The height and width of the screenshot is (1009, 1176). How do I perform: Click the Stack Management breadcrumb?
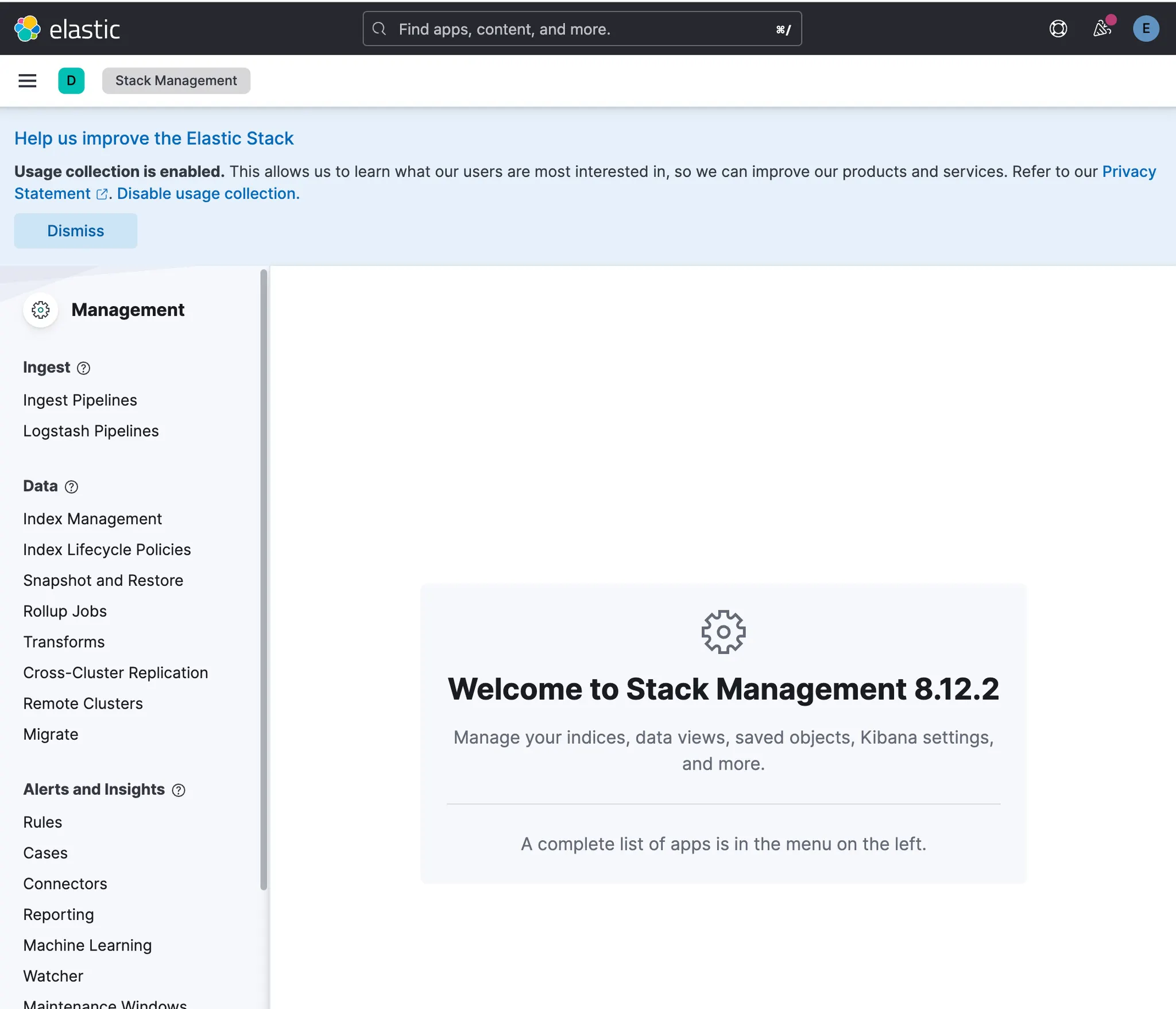pos(176,81)
